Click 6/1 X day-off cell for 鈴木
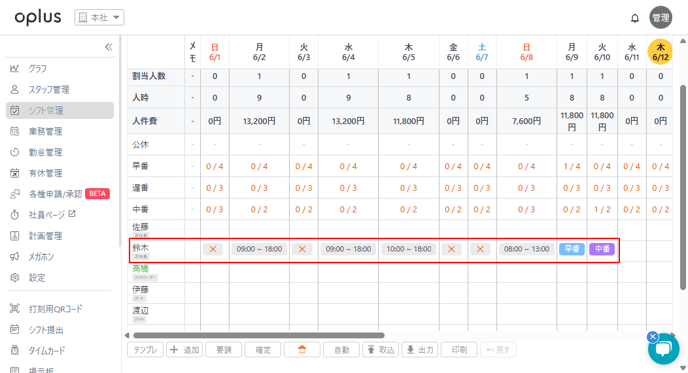 pos(213,249)
